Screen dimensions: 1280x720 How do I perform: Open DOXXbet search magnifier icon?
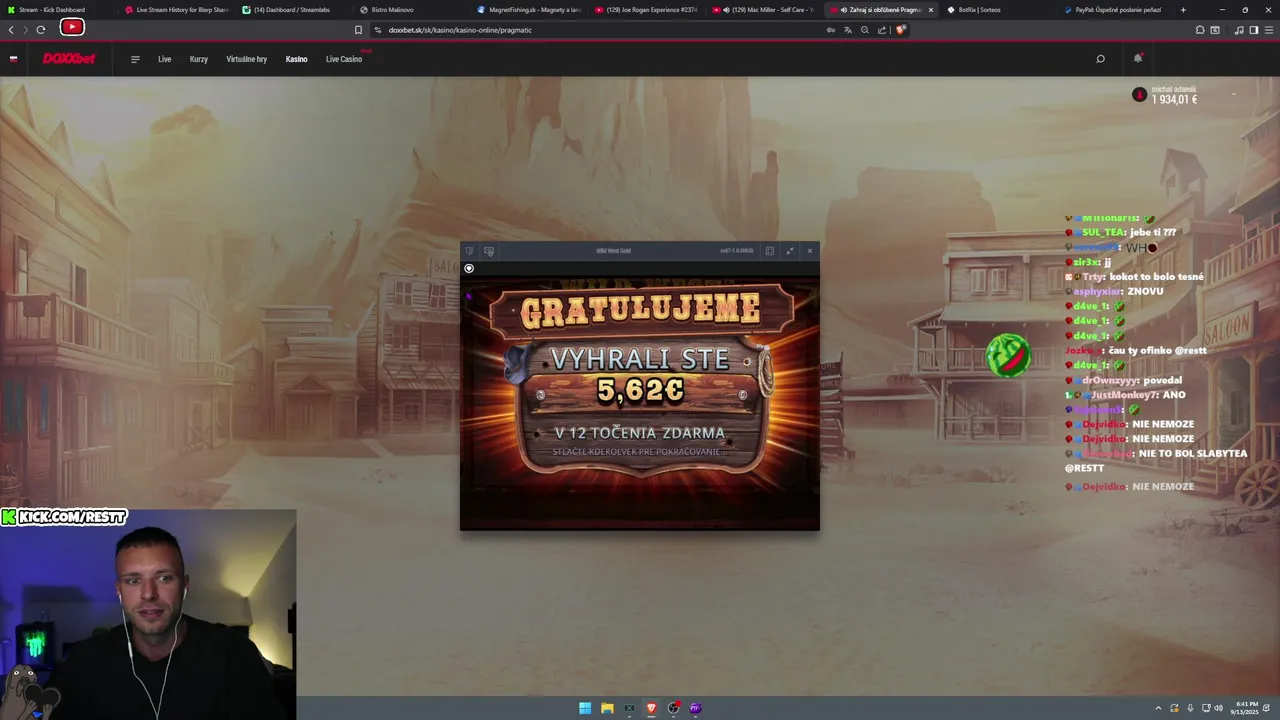coord(1100,59)
